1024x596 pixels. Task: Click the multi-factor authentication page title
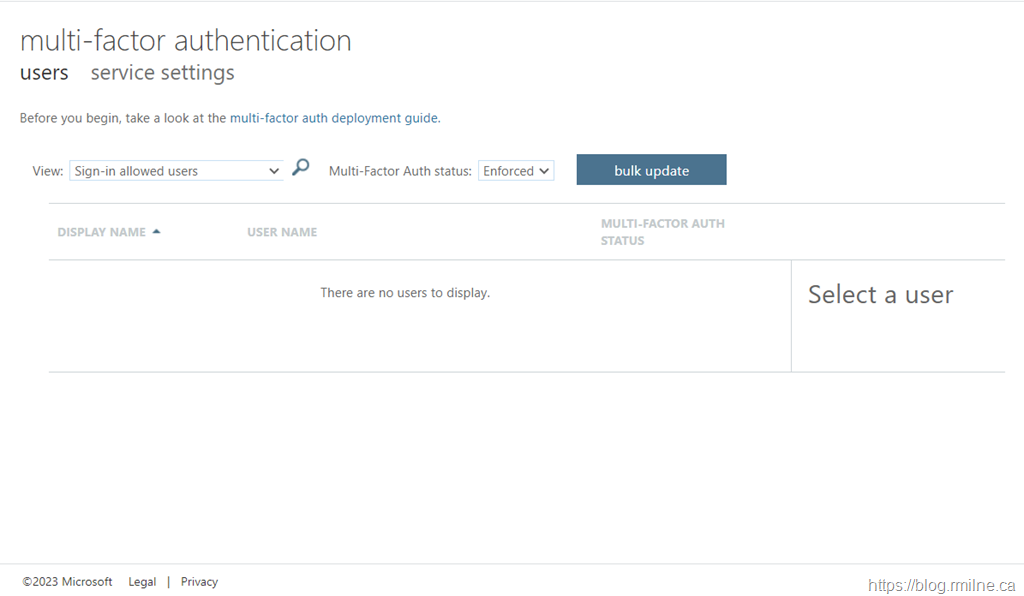click(186, 41)
